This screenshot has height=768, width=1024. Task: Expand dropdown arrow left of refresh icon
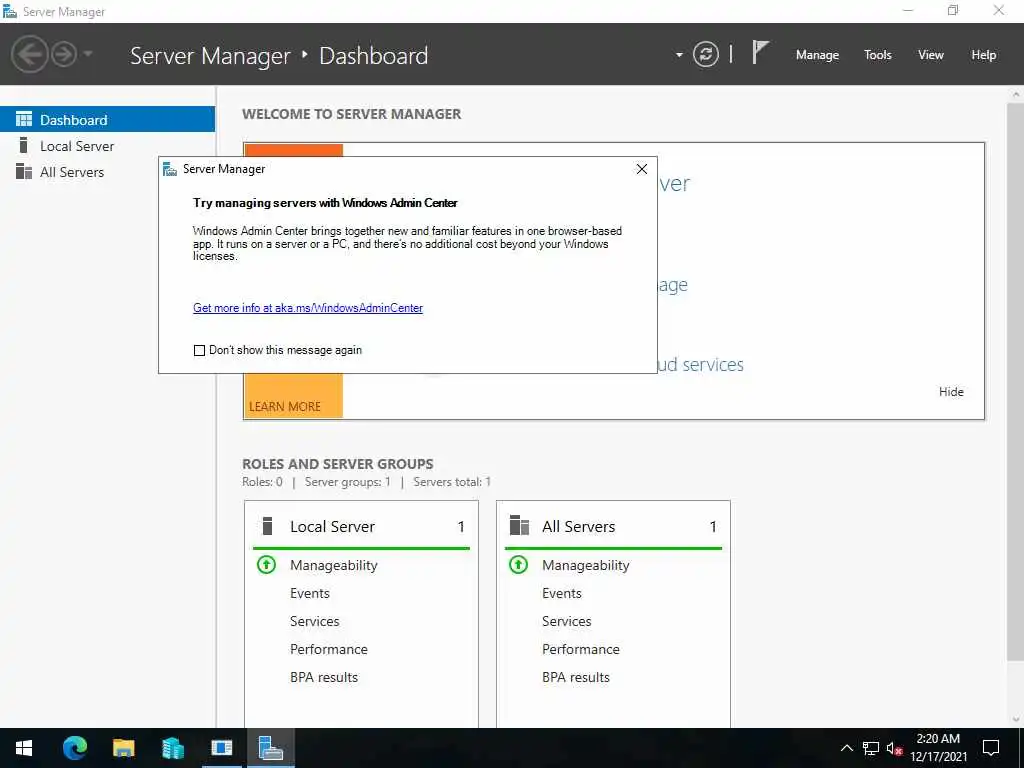click(679, 55)
